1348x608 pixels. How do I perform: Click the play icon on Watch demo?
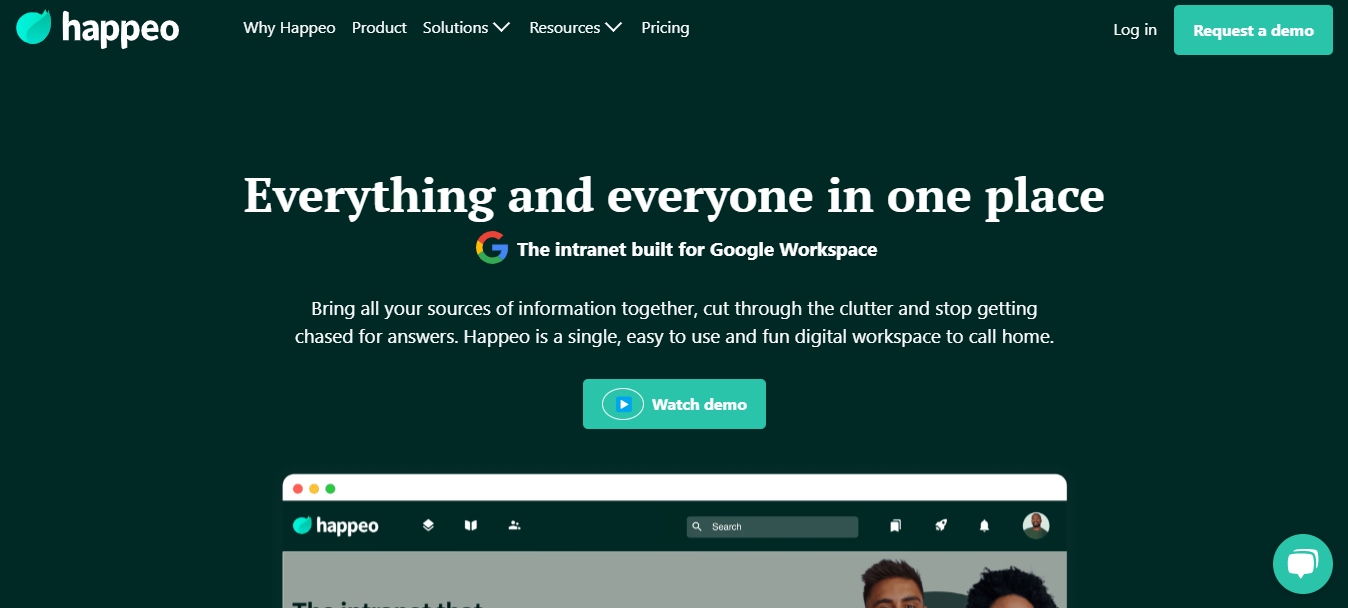tap(623, 404)
